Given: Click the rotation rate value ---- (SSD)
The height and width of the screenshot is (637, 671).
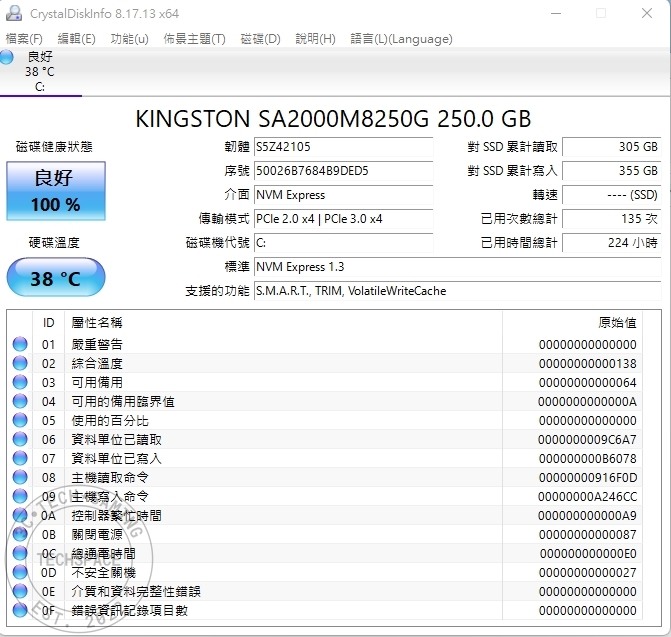Looking at the screenshot, I should (612, 195).
